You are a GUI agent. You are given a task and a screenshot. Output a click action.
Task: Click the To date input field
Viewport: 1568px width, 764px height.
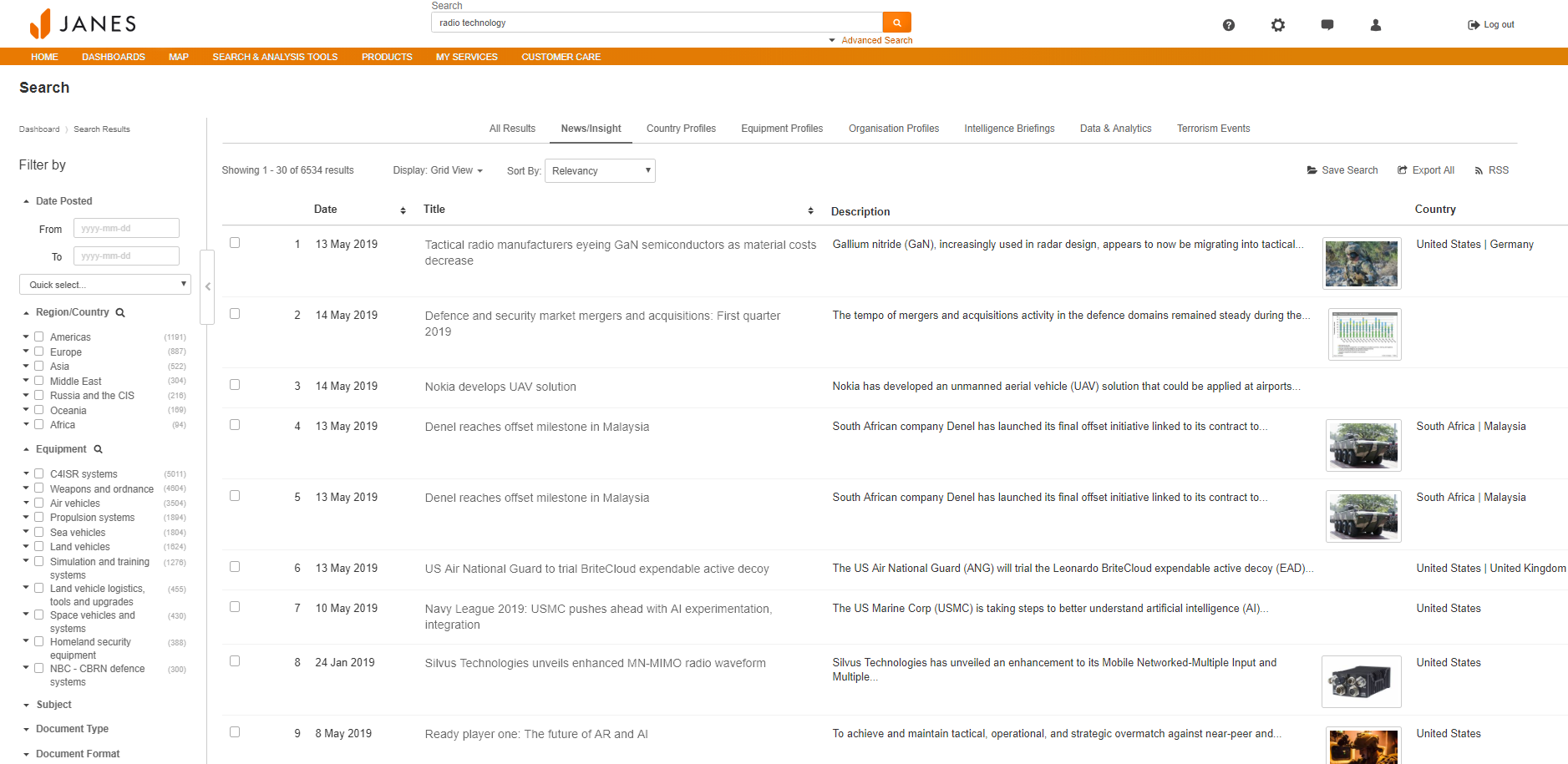tap(126, 256)
